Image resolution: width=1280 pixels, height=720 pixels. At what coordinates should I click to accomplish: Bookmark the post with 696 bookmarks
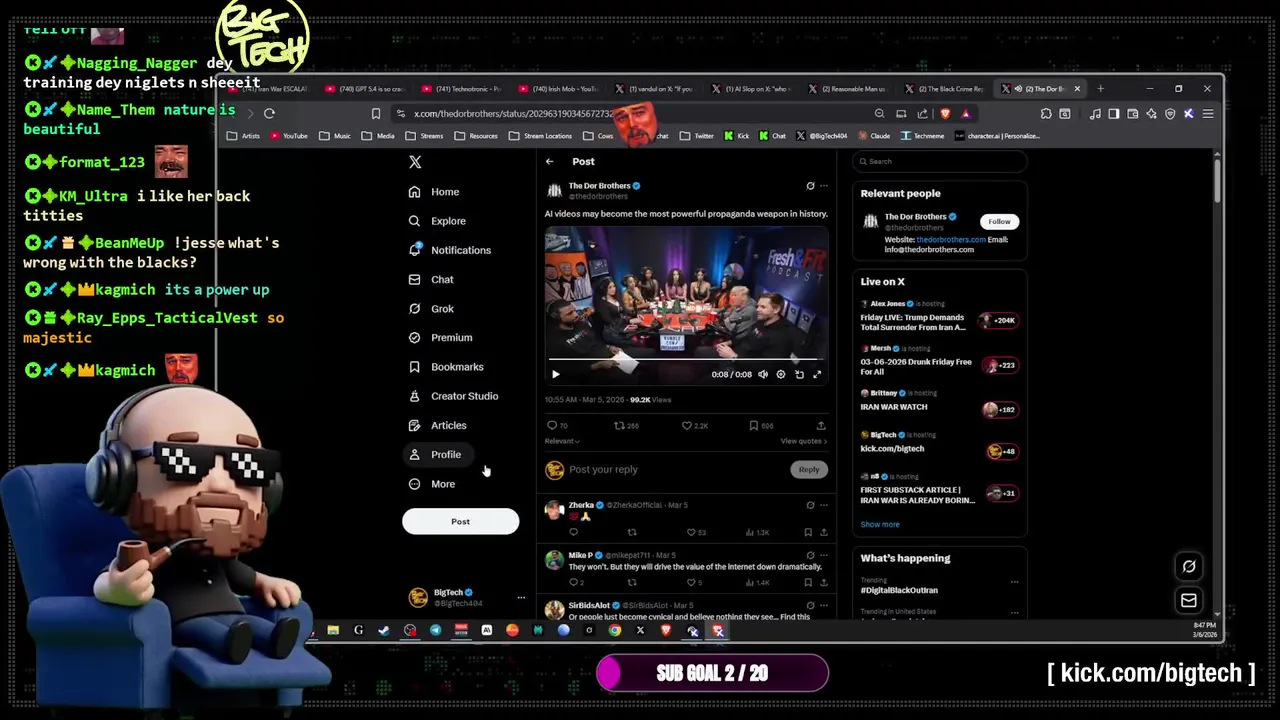pyautogui.click(x=761, y=426)
